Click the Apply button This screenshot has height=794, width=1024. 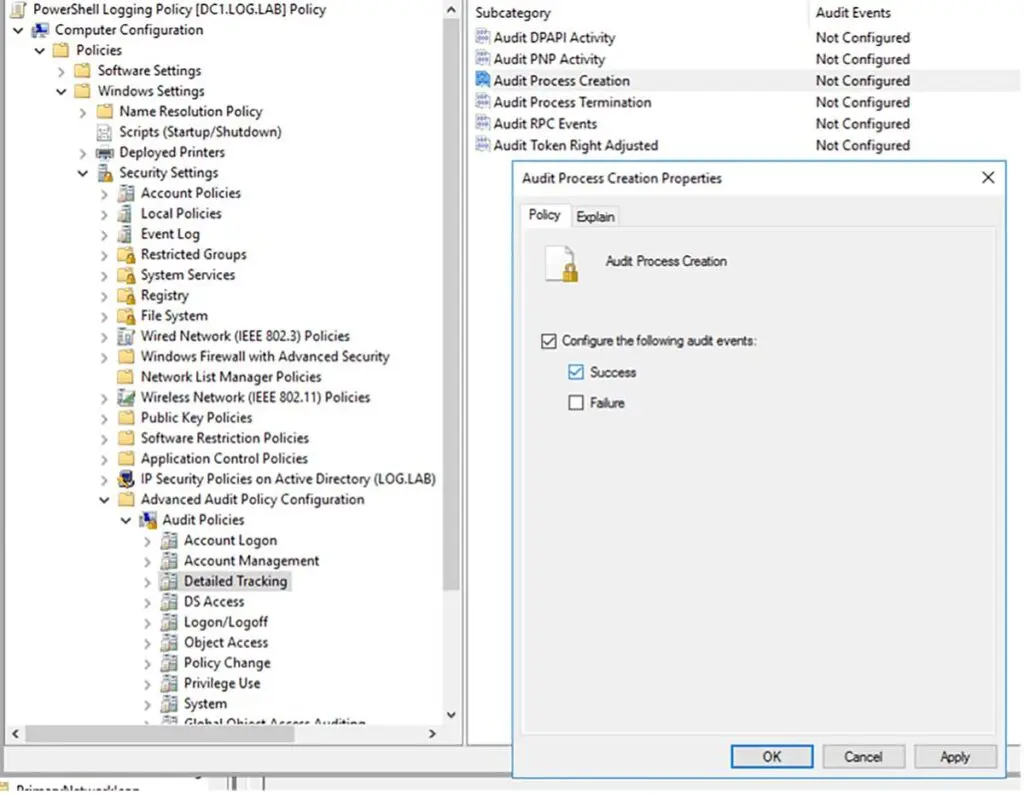pyautogui.click(x=954, y=756)
